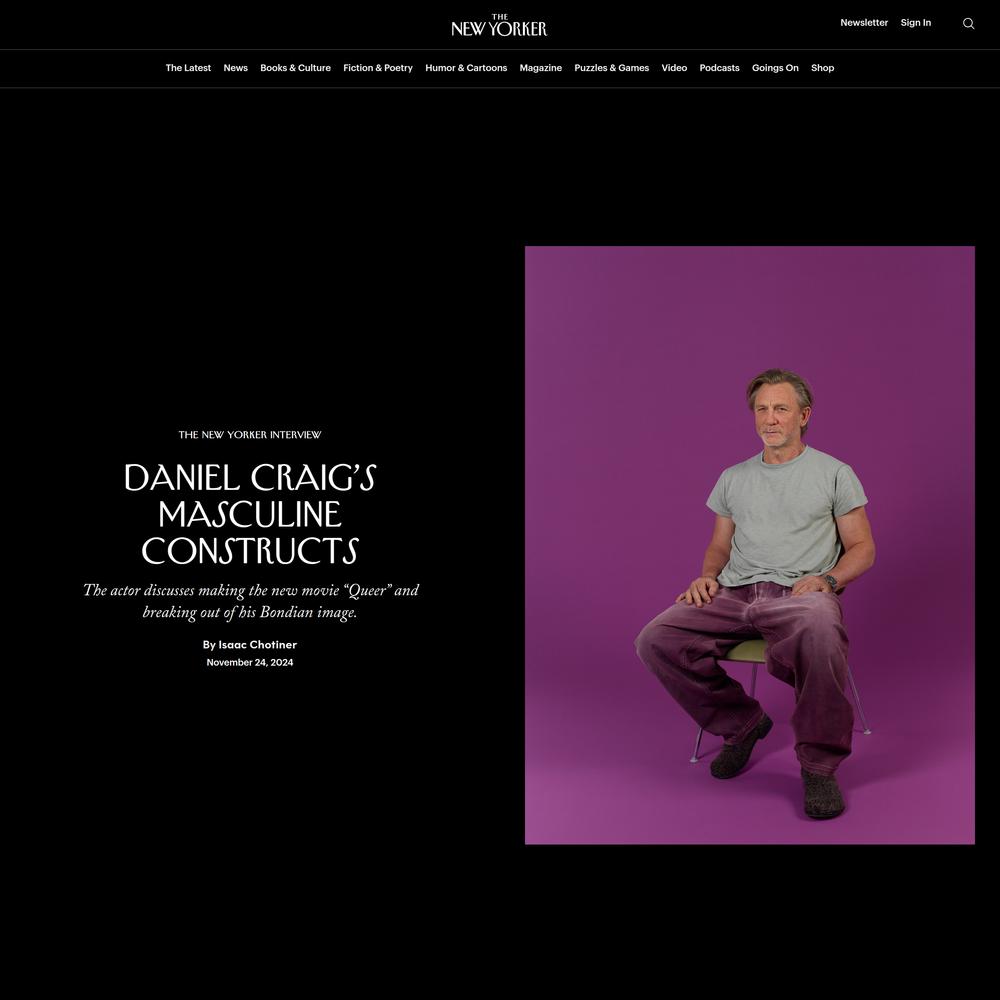The height and width of the screenshot is (1000, 1000).
Task: Open Goings On section
Action: (x=775, y=68)
